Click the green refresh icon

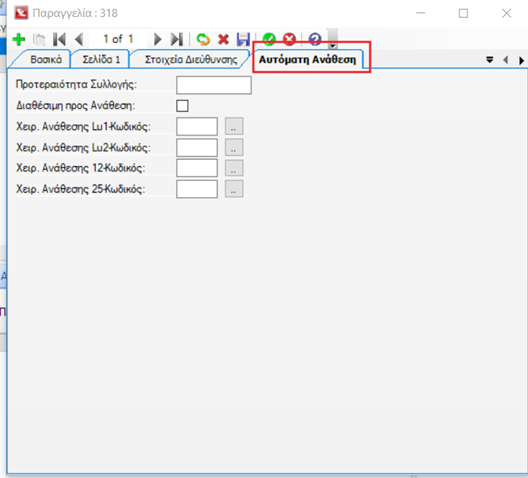(x=203, y=39)
